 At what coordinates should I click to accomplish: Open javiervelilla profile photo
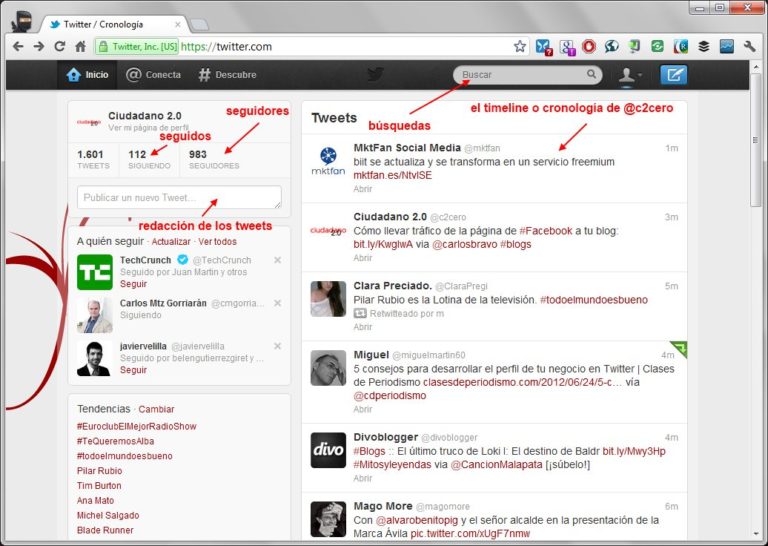click(95, 358)
